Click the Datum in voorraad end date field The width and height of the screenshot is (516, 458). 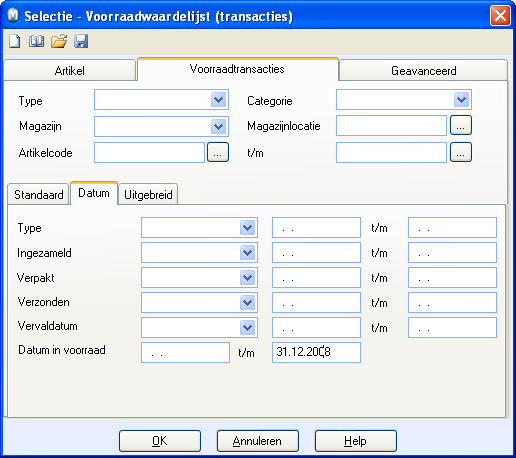pos(316,352)
